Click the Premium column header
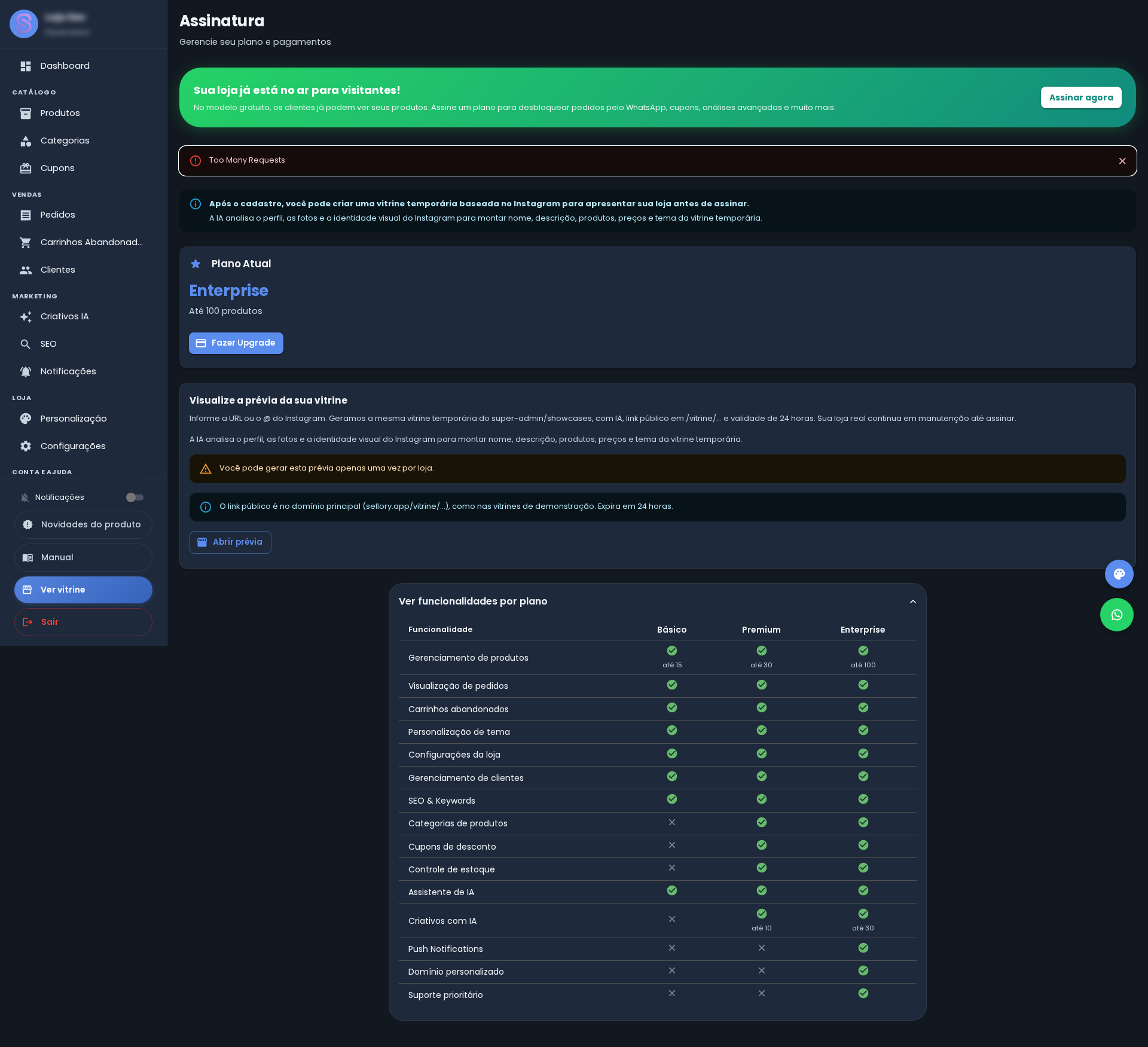Image resolution: width=1148 pixels, height=1047 pixels. click(x=761, y=630)
